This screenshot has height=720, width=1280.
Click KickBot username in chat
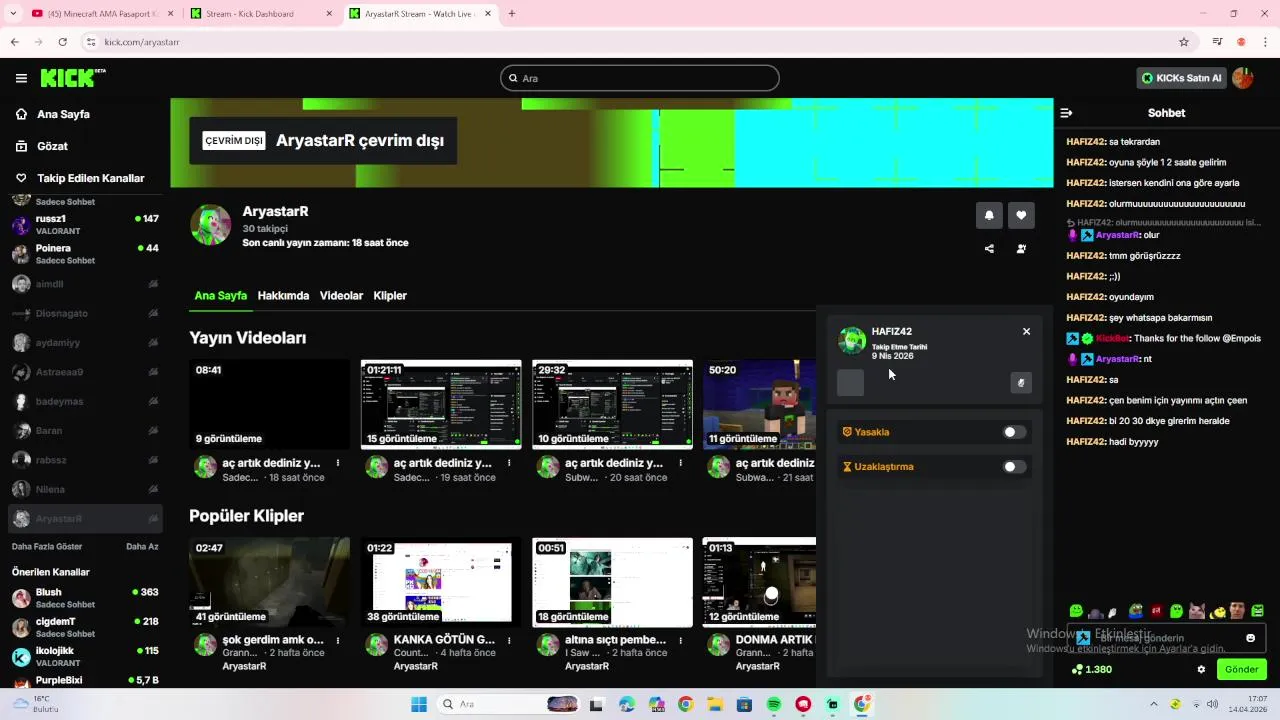(x=1111, y=338)
